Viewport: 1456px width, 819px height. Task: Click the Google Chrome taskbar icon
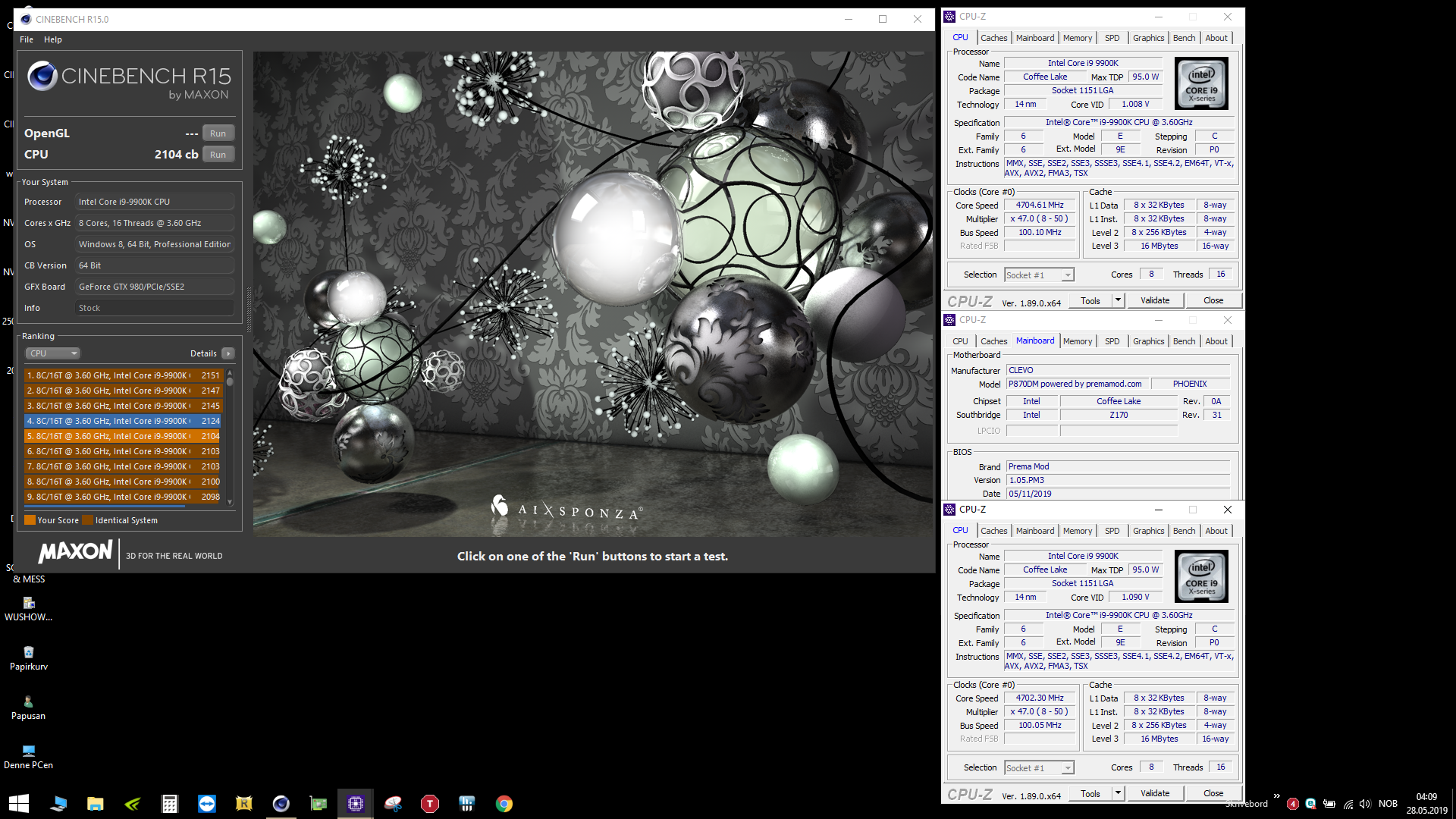coord(504,804)
